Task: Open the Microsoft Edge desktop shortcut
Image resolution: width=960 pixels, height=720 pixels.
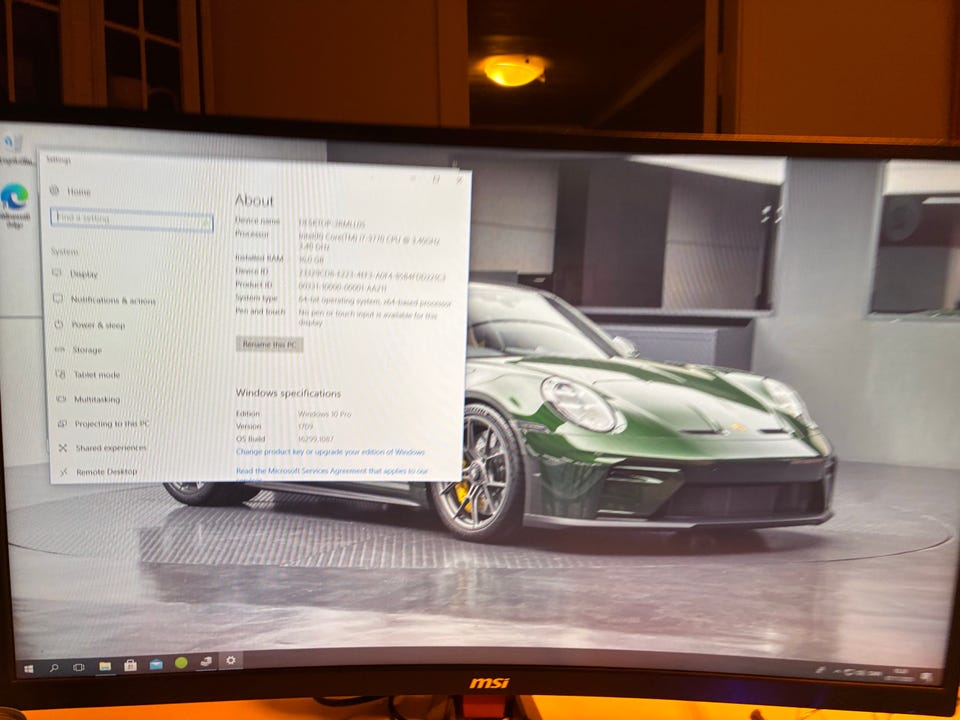Action: (14, 205)
